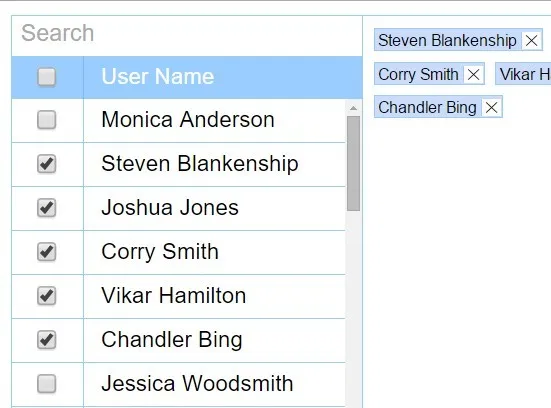The height and width of the screenshot is (408, 551).
Task: Select the Jessica Woodsmith name row
Action: [x=179, y=384]
